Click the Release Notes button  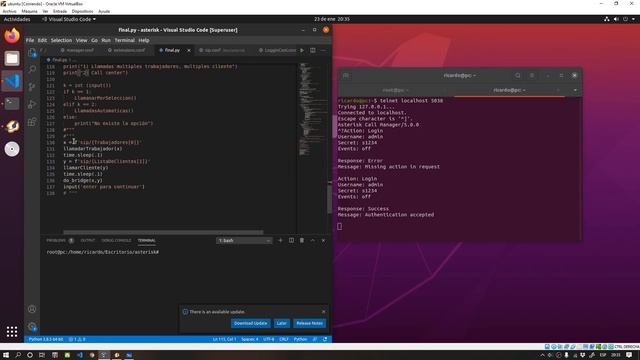(309, 323)
